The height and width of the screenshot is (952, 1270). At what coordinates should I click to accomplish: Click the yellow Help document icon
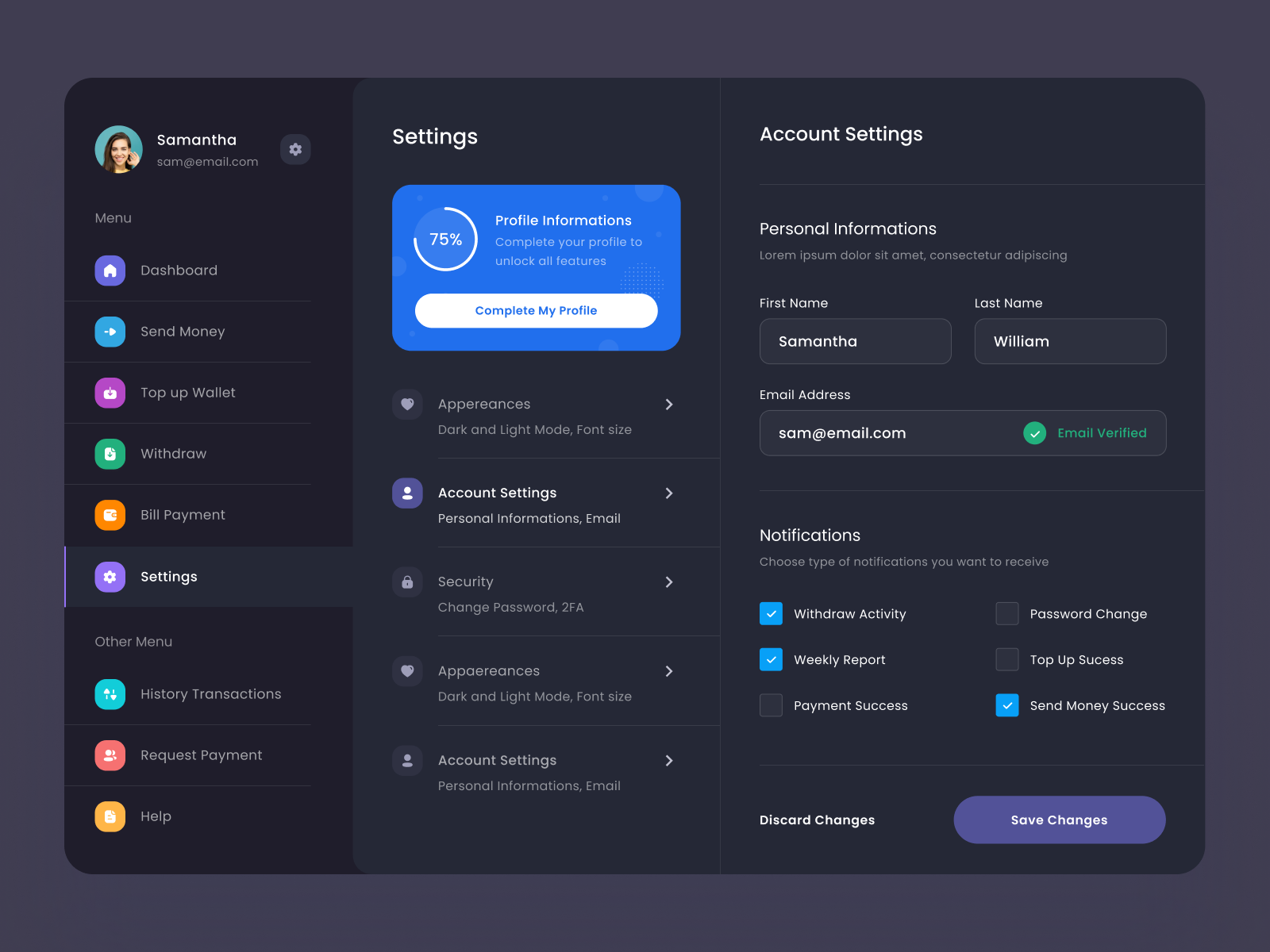(110, 816)
